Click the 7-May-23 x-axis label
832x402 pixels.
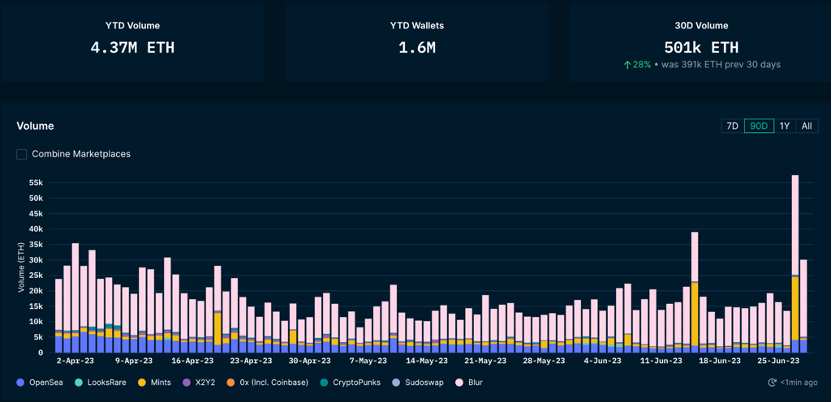[368, 361]
